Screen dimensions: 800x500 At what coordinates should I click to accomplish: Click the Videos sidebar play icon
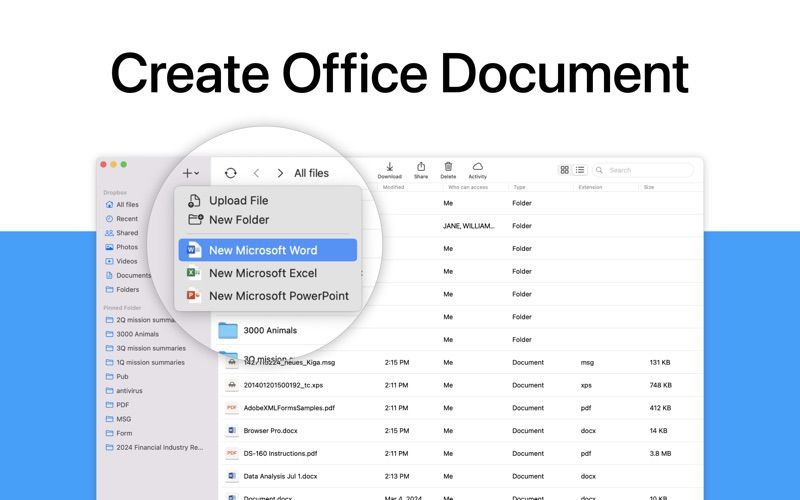coord(109,261)
